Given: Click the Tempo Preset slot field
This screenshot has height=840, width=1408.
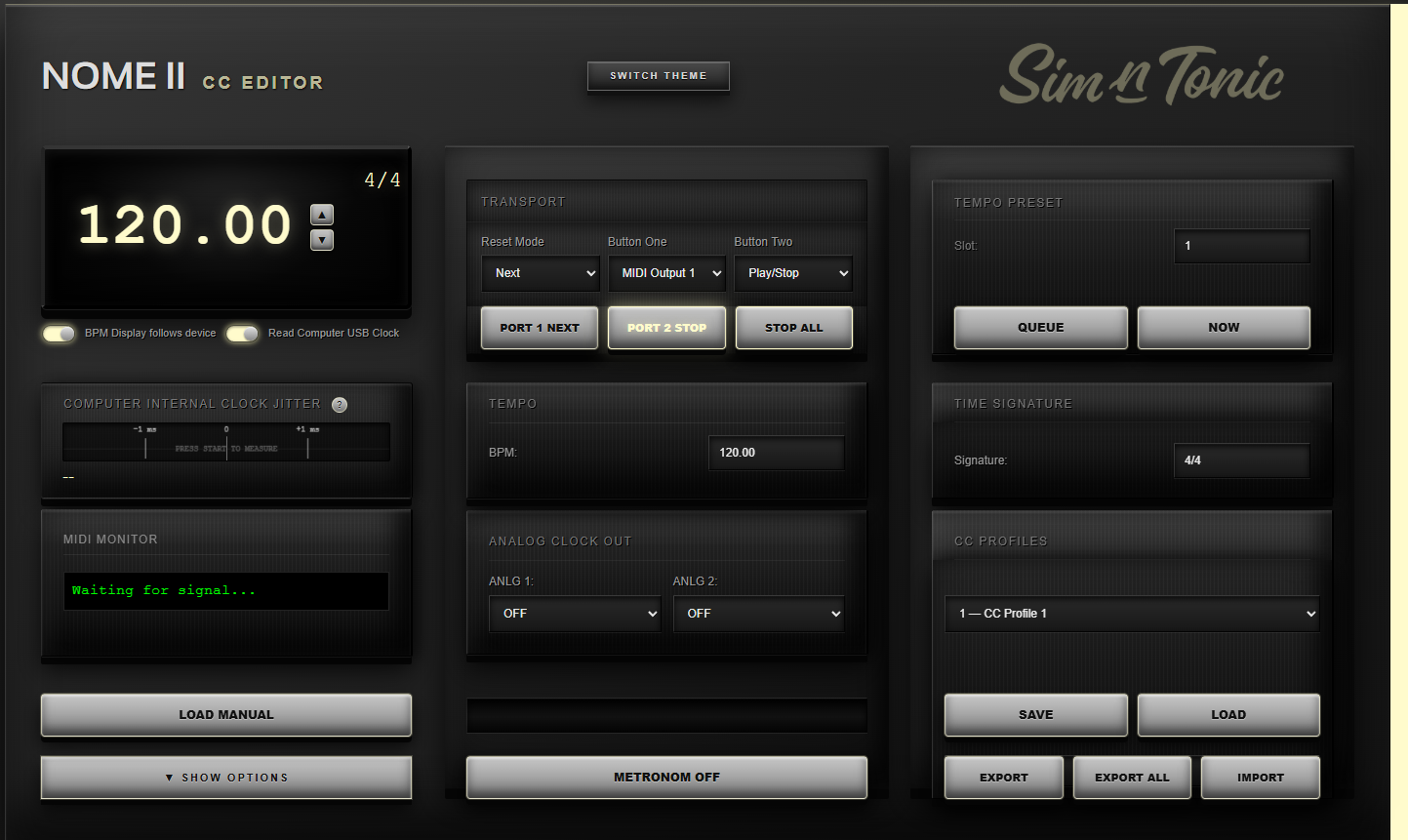Looking at the screenshot, I should click(x=1242, y=246).
